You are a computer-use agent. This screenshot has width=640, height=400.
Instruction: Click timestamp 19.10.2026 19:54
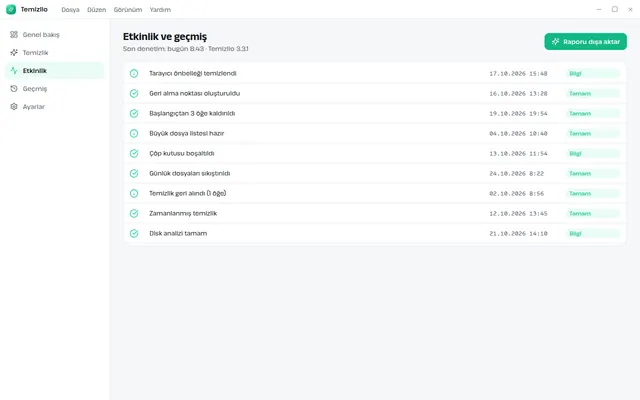(x=518, y=113)
